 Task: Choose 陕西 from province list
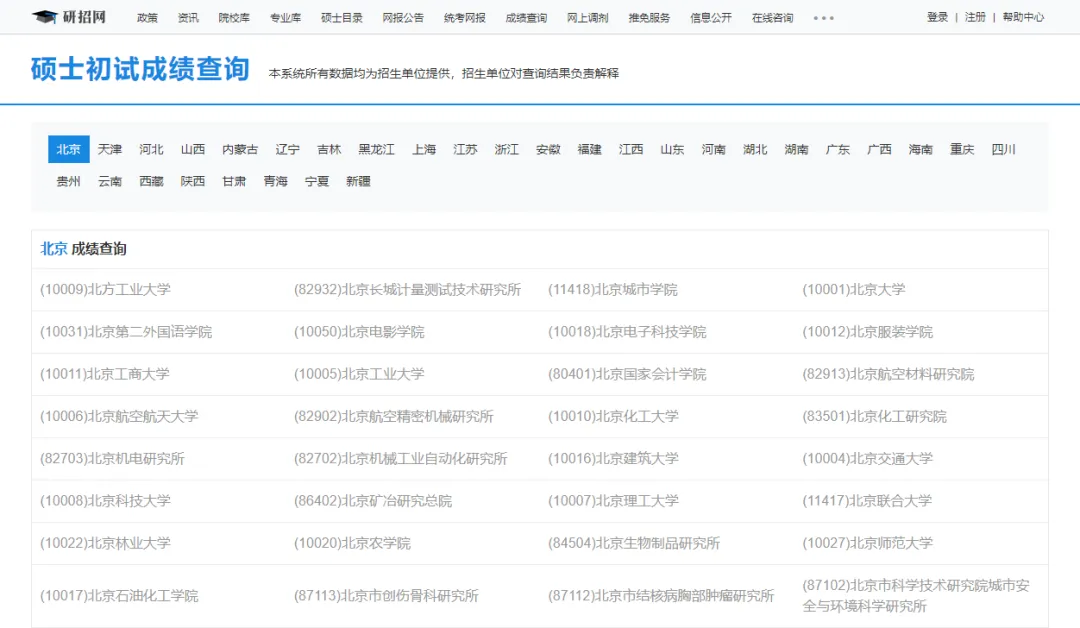193,181
